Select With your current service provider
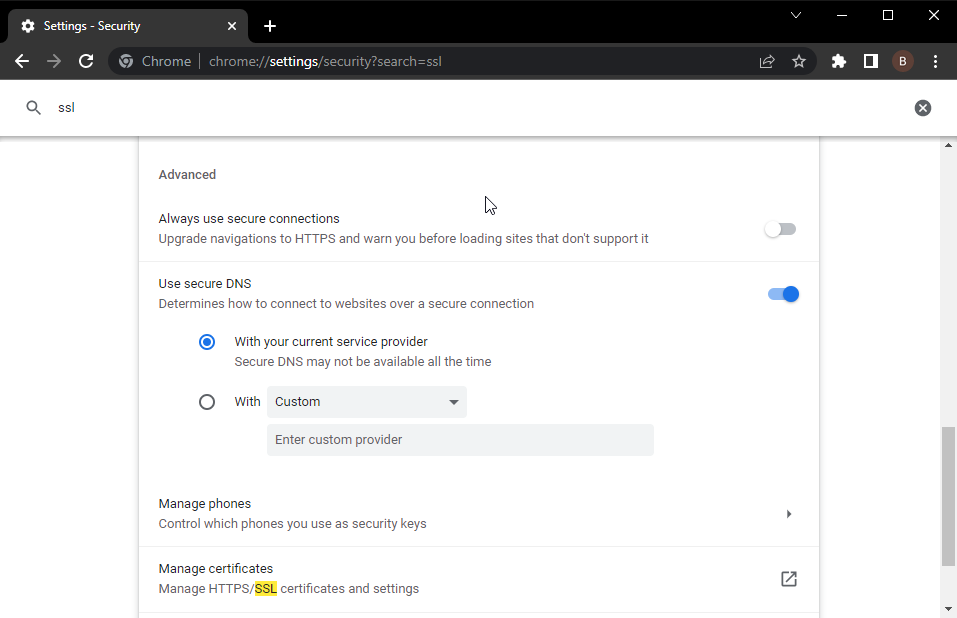957x618 pixels. [207, 342]
